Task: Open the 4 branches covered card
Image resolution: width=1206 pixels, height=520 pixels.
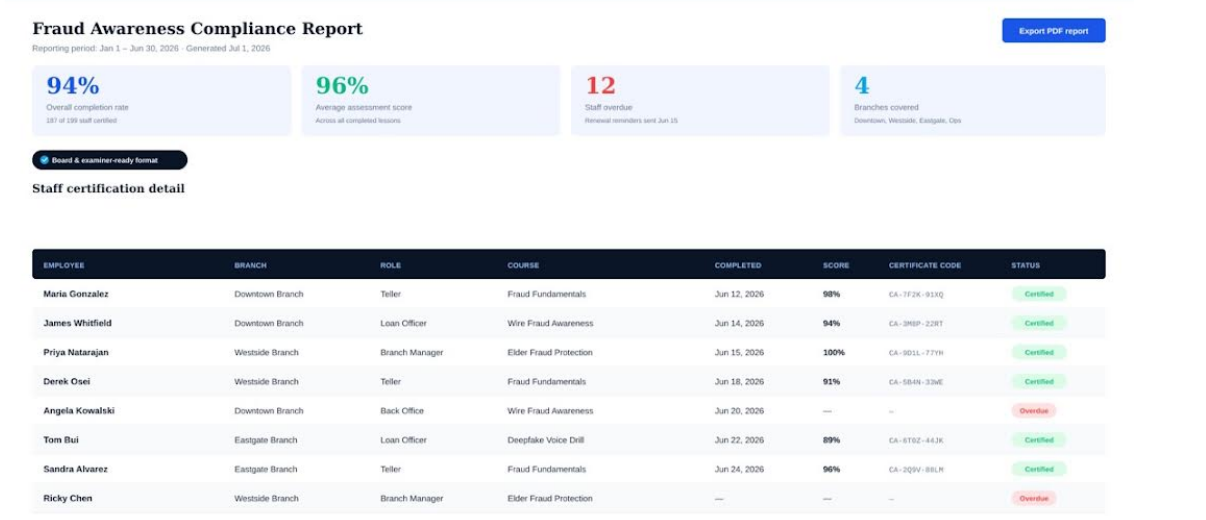Action: (x=973, y=101)
